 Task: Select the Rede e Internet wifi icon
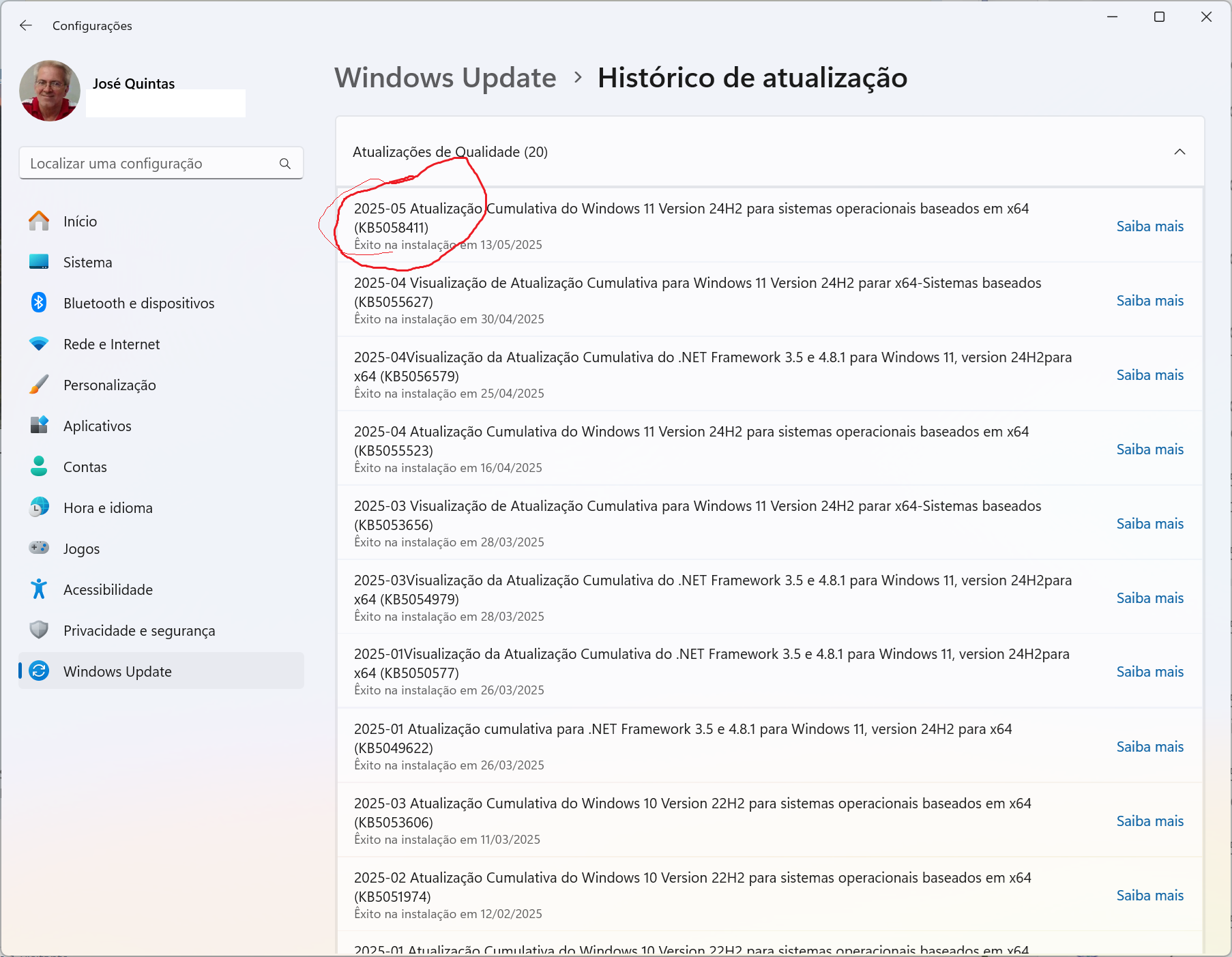point(39,344)
